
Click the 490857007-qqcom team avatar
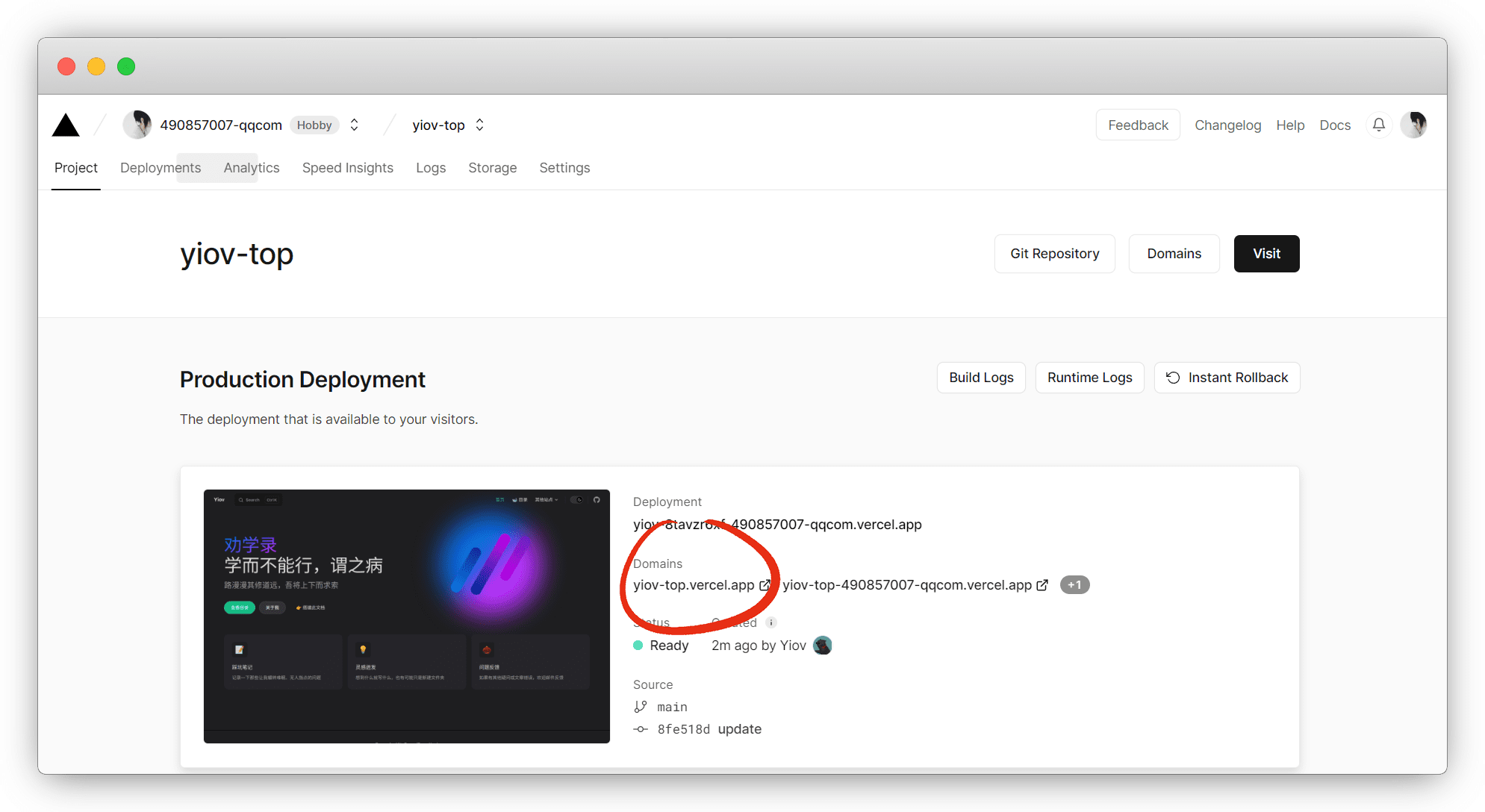[x=137, y=125]
